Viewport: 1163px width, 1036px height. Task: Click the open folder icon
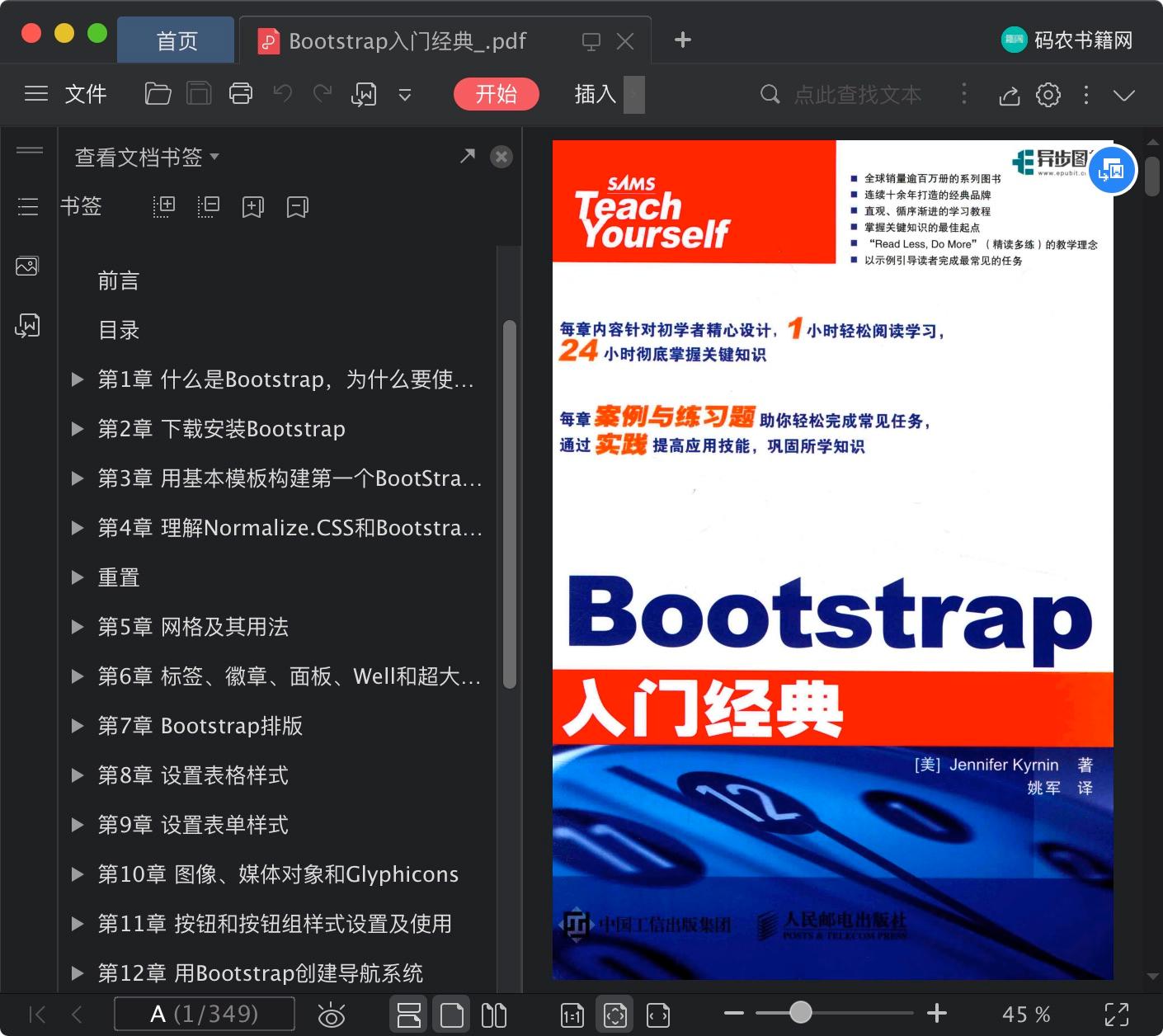(158, 94)
